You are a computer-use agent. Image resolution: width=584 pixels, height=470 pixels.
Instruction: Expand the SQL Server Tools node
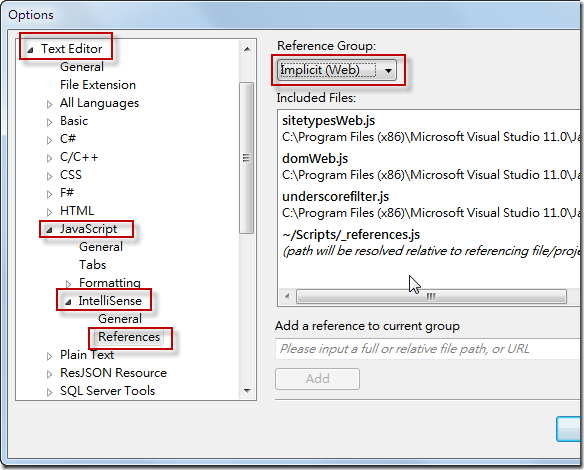tap(49, 392)
